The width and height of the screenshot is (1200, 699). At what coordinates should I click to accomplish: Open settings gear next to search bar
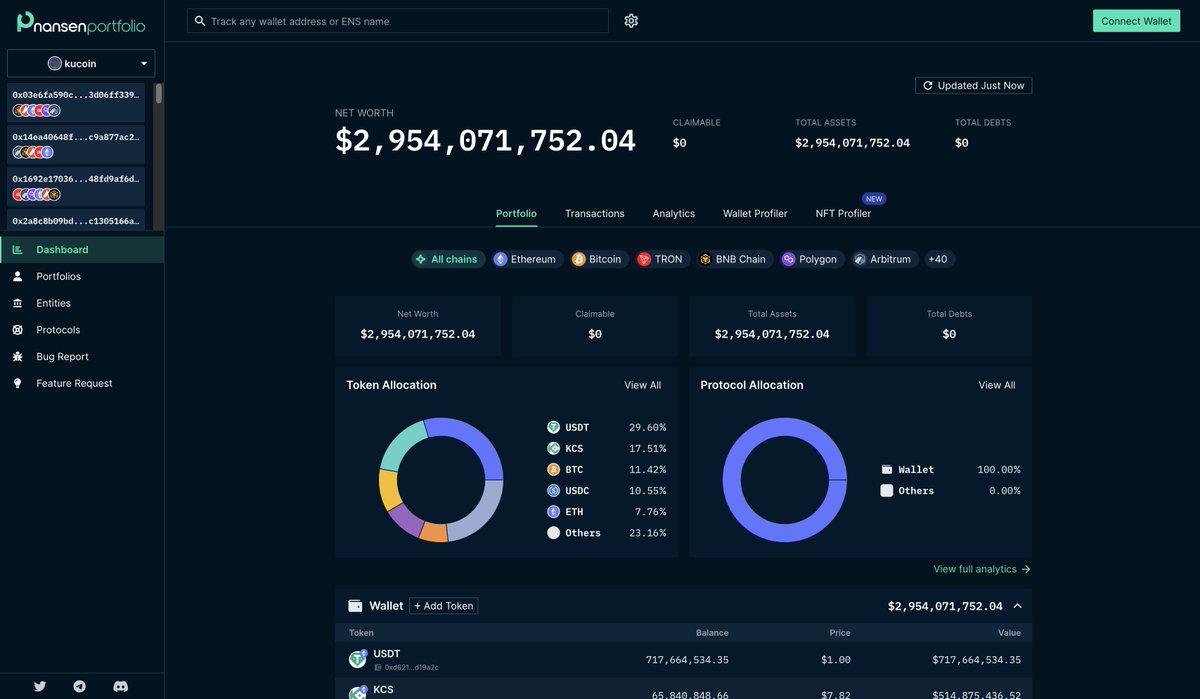click(631, 21)
